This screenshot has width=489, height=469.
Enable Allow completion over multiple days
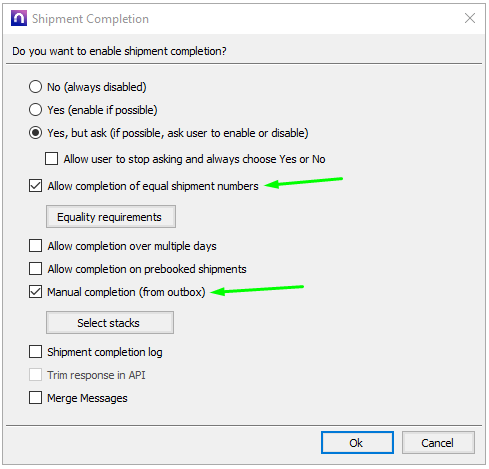pyautogui.click(x=35, y=246)
